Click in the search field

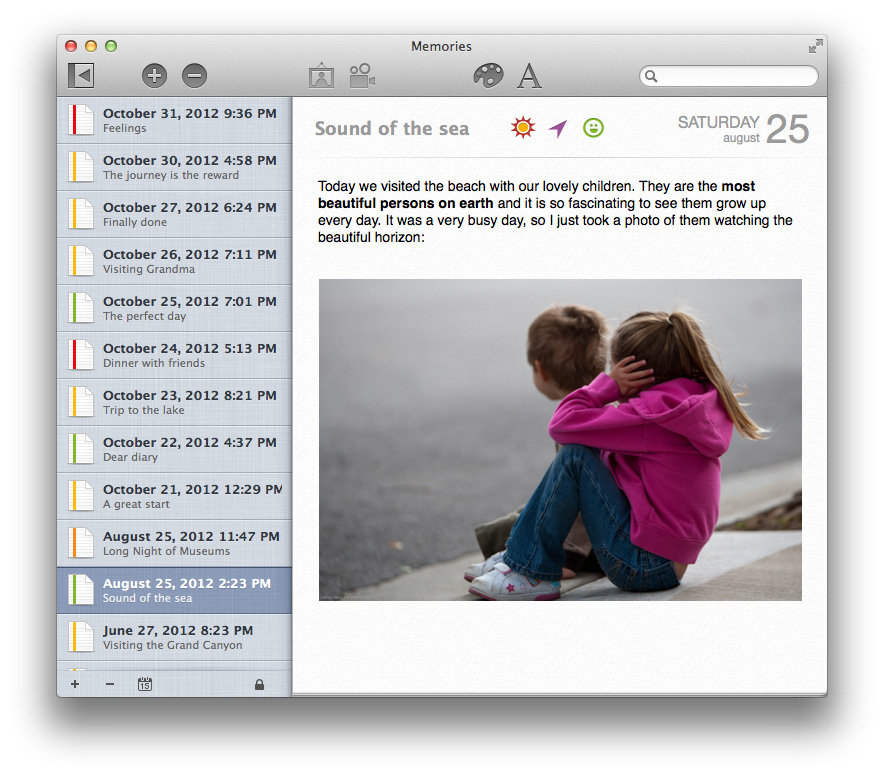pos(728,76)
